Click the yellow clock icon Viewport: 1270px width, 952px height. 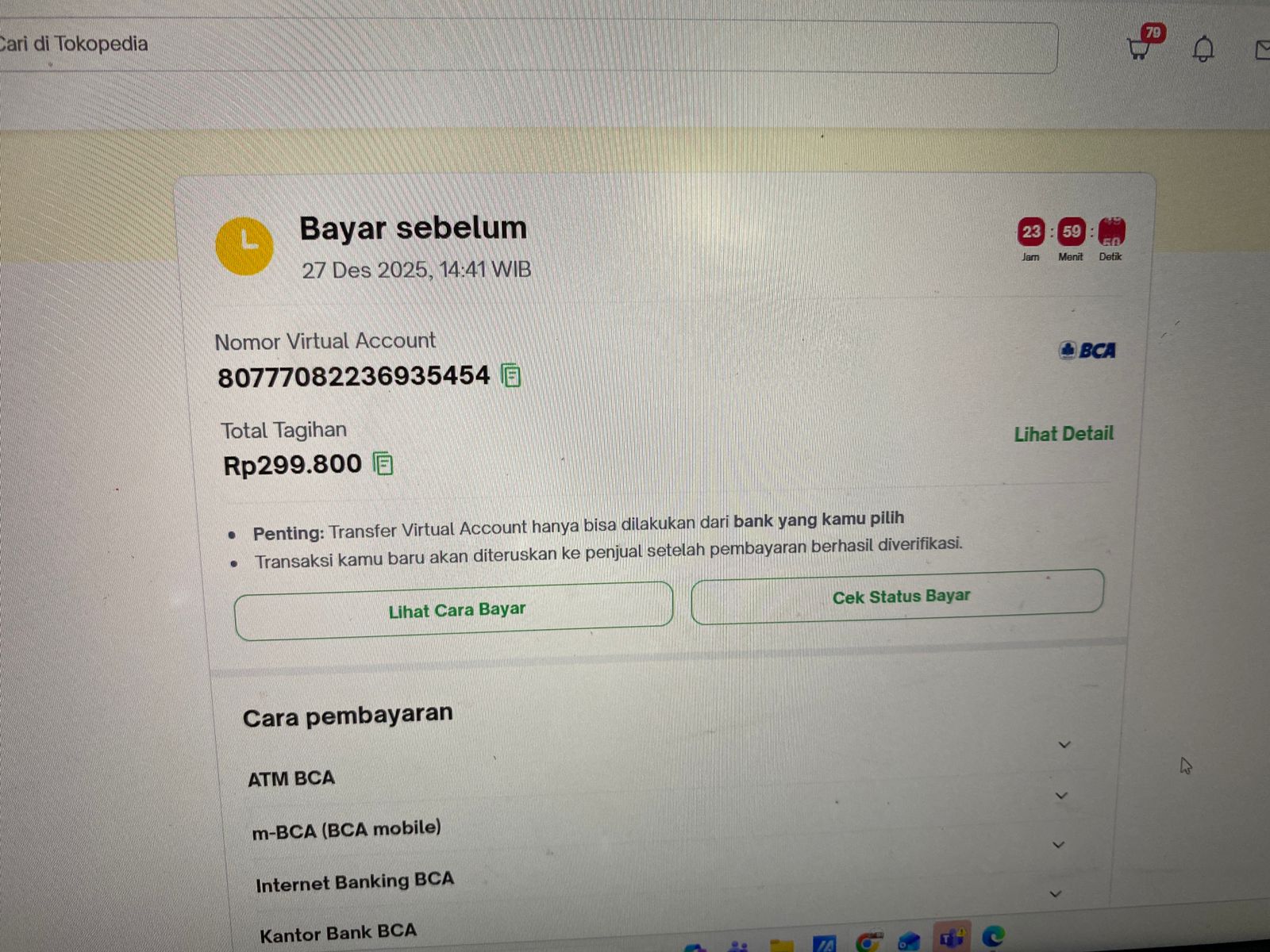click(244, 246)
